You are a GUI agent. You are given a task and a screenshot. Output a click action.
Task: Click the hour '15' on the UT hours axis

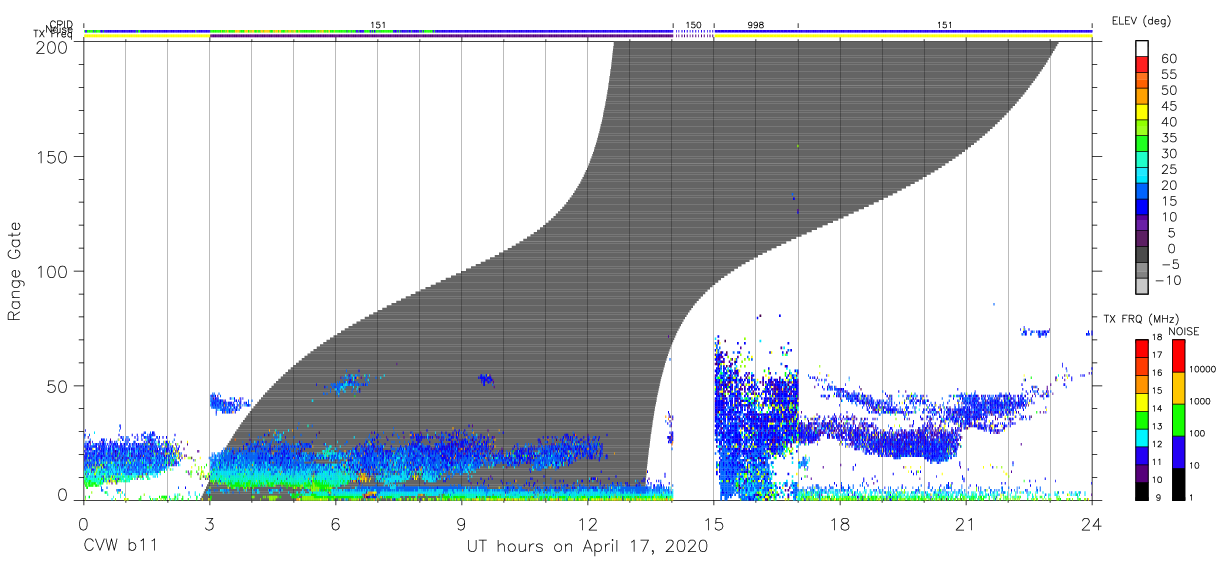tap(713, 524)
